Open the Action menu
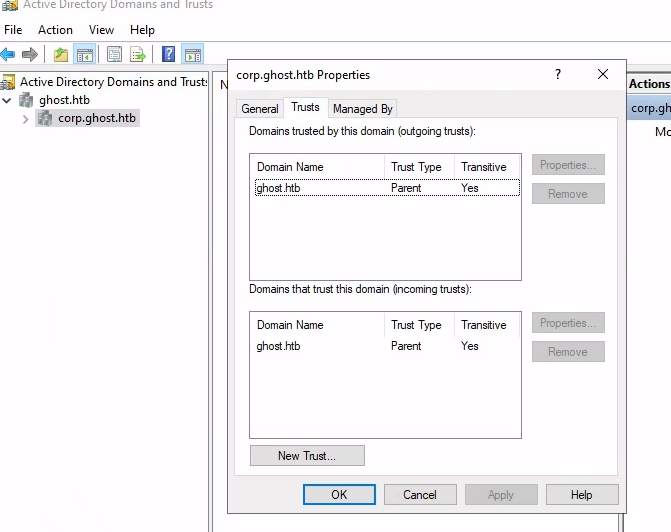This screenshot has height=532, width=671. pyautogui.click(x=55, y=30)
